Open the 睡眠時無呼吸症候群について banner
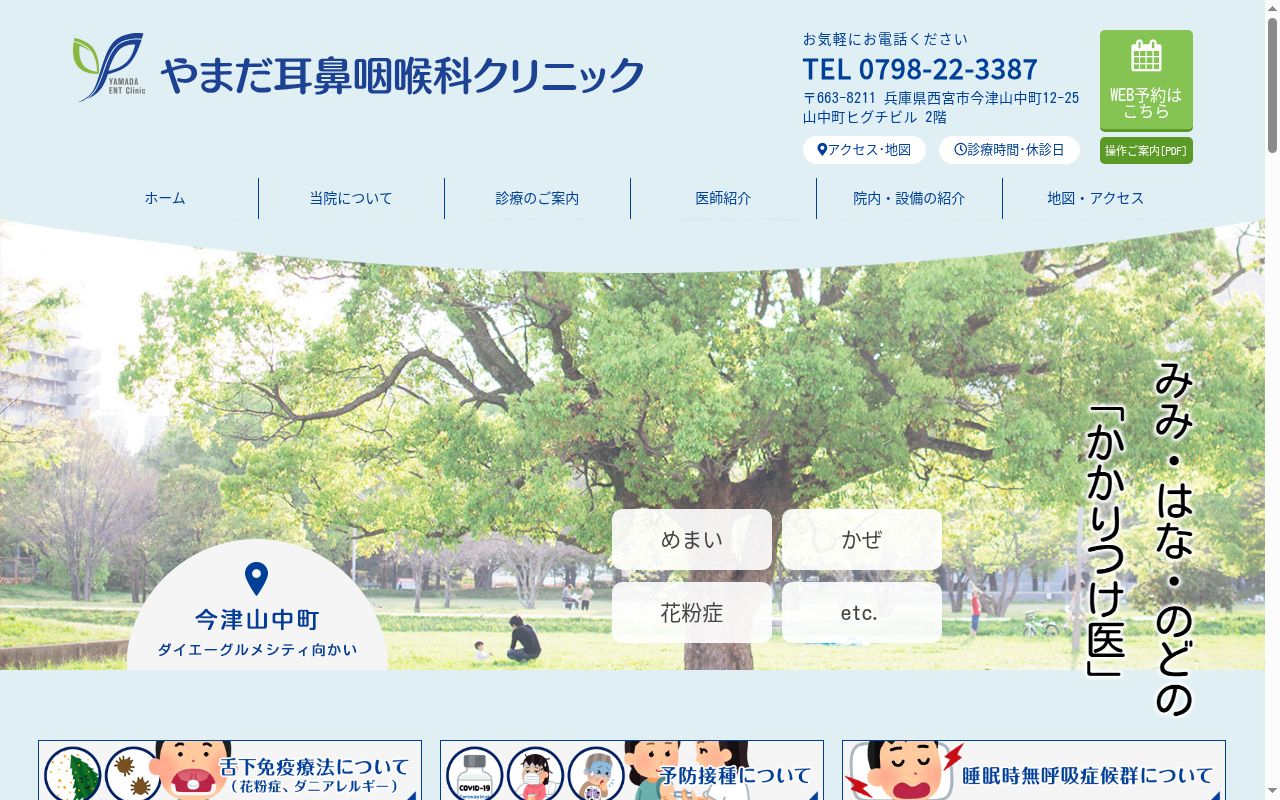 click(x=1034, y=770)
